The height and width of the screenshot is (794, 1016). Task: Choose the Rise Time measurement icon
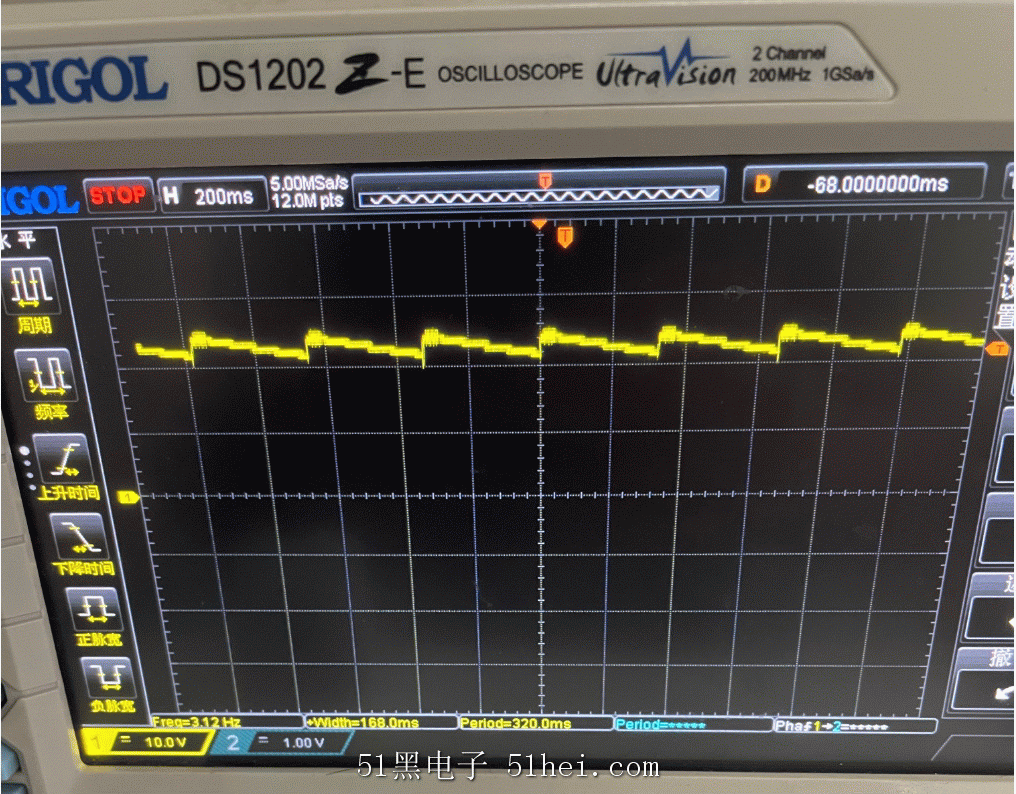(x=62, y=460)
